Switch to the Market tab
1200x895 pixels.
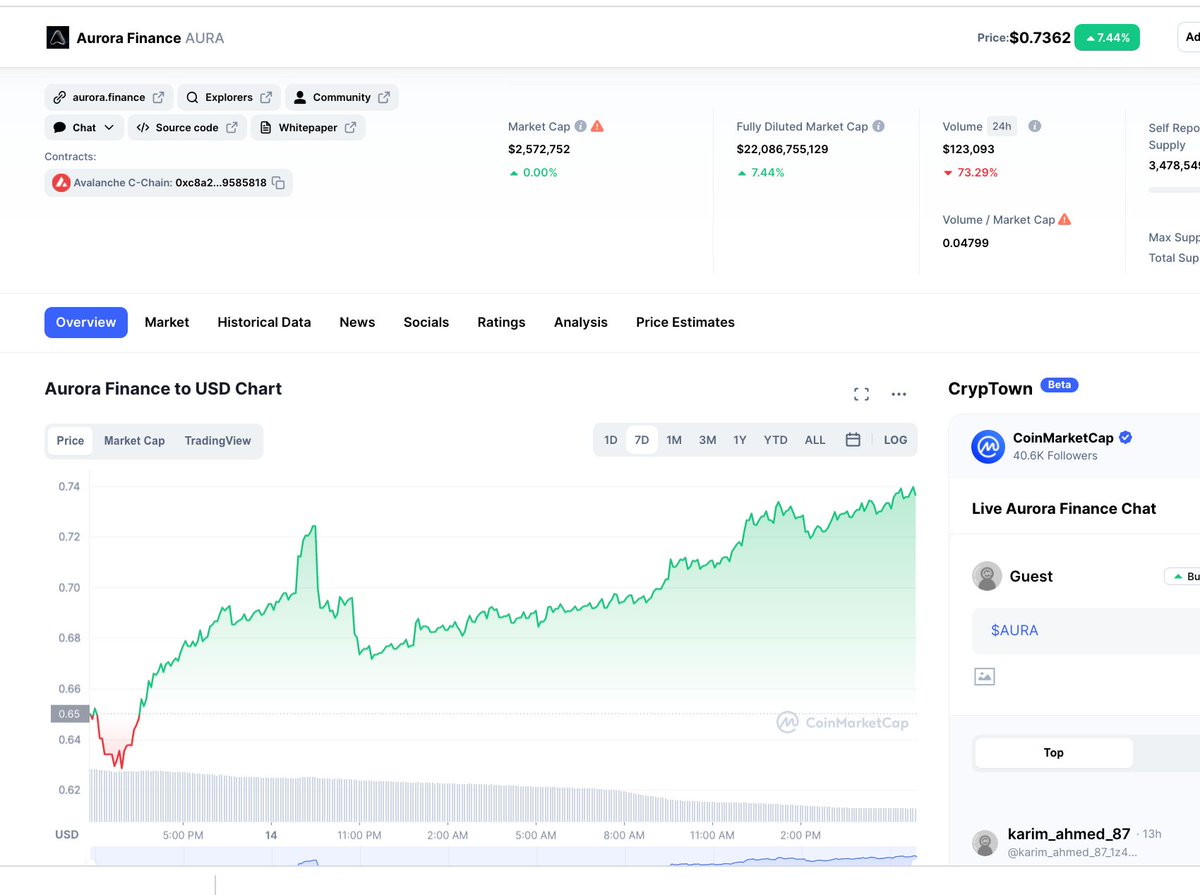(167, 322)
